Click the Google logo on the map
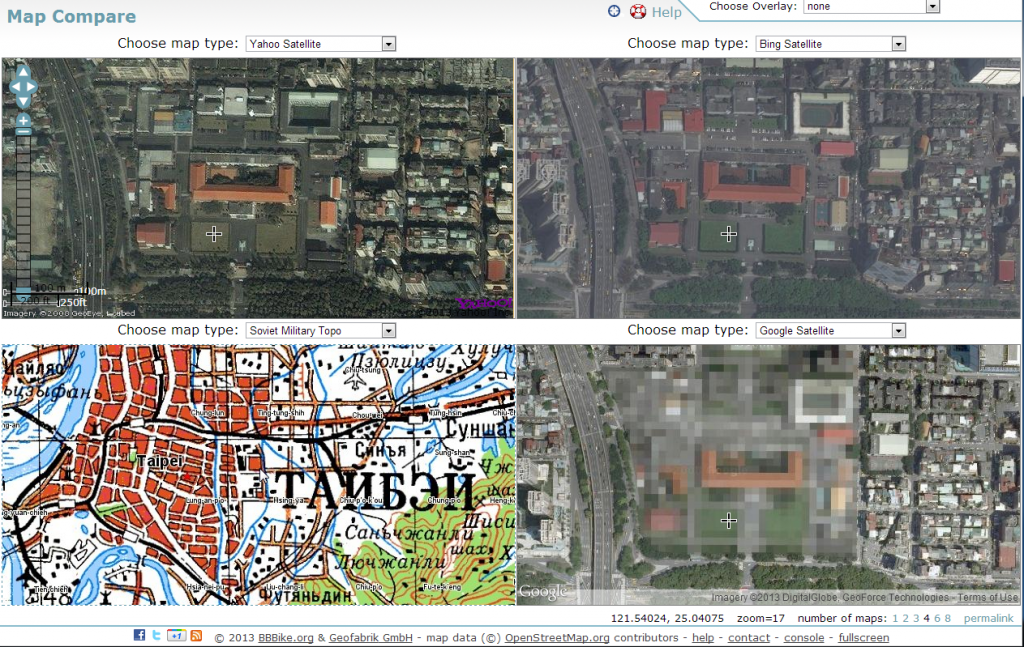The height and width of the screenshot is (647, 1024). (x=543, y=592)
